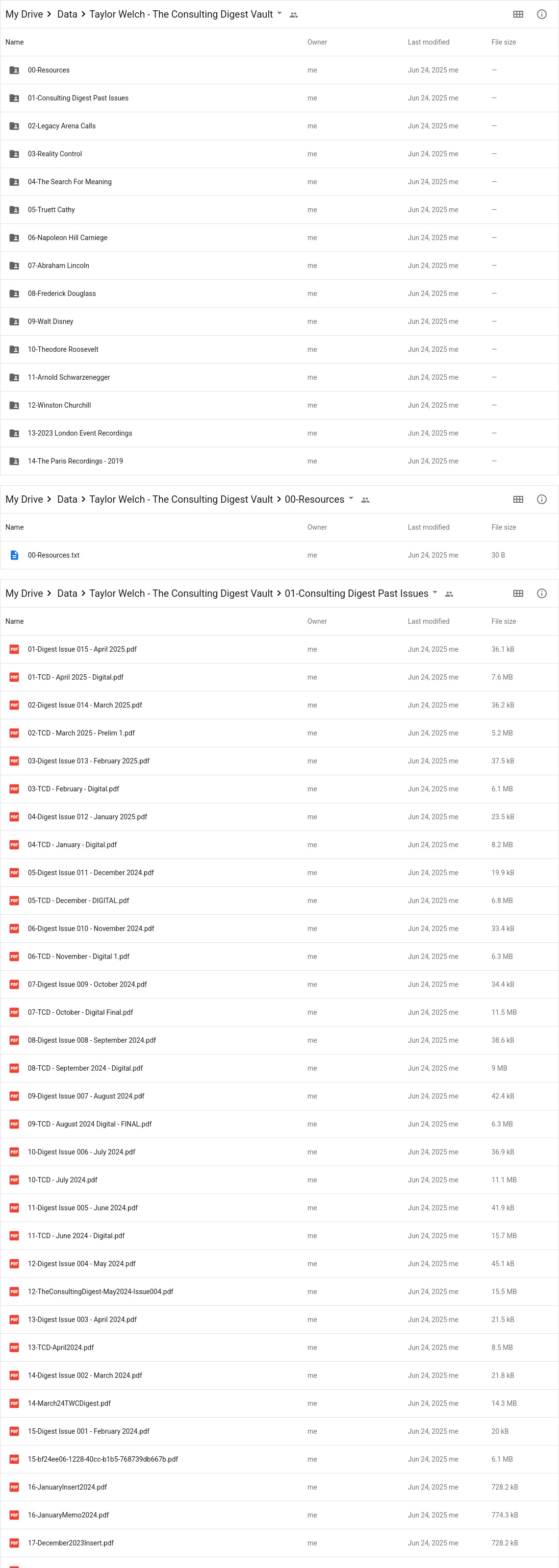Click folder icon of 07-Abraham Lincoln

14,266
